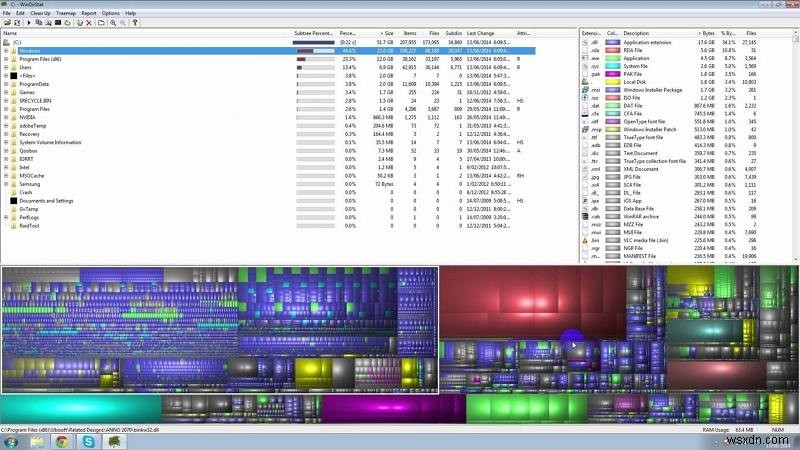Click the Windows Installer Package .msi icon
The height and width of the screenshot is (450, 800).
(585, 90)
